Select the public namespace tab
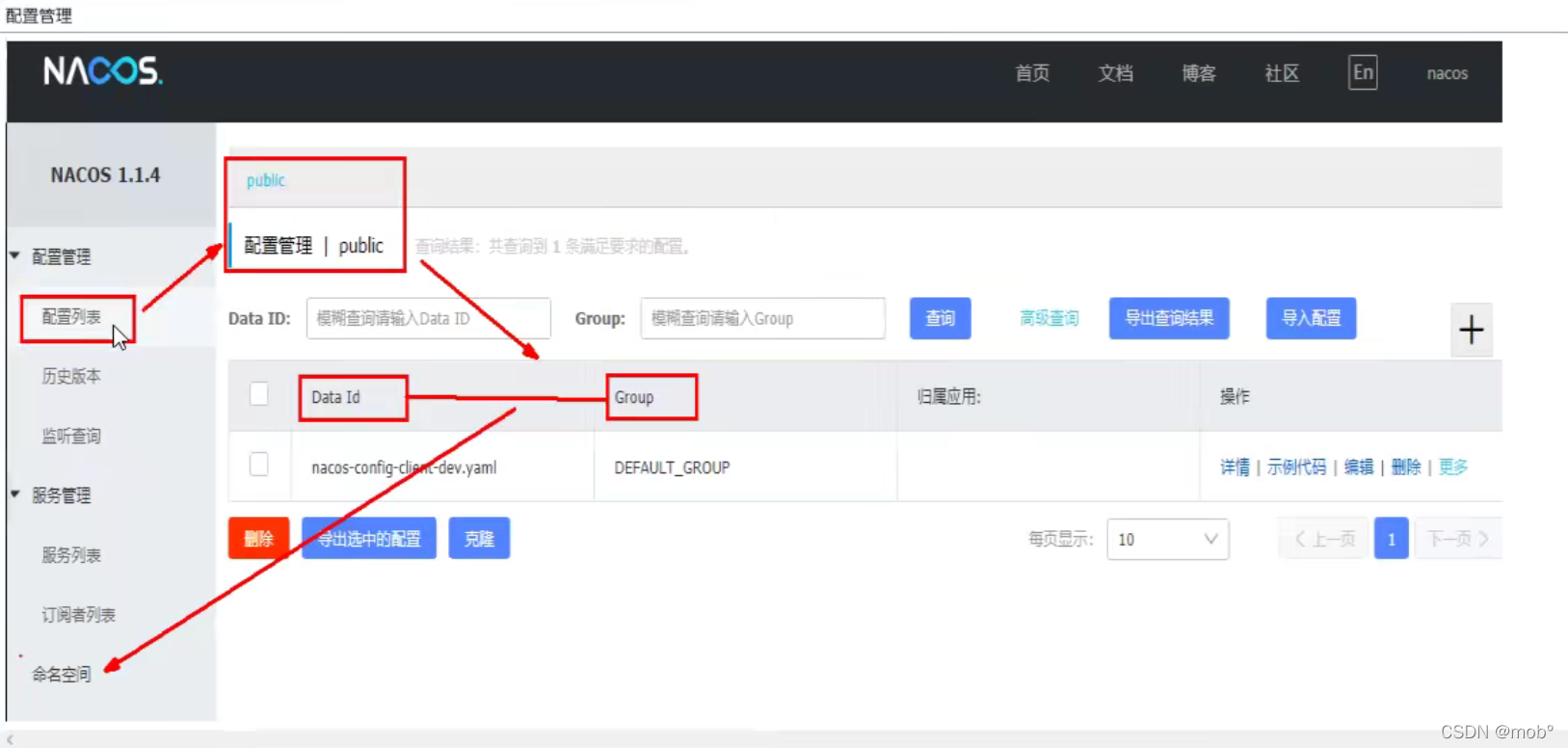The image size is (1568, 748). [266, 180]
